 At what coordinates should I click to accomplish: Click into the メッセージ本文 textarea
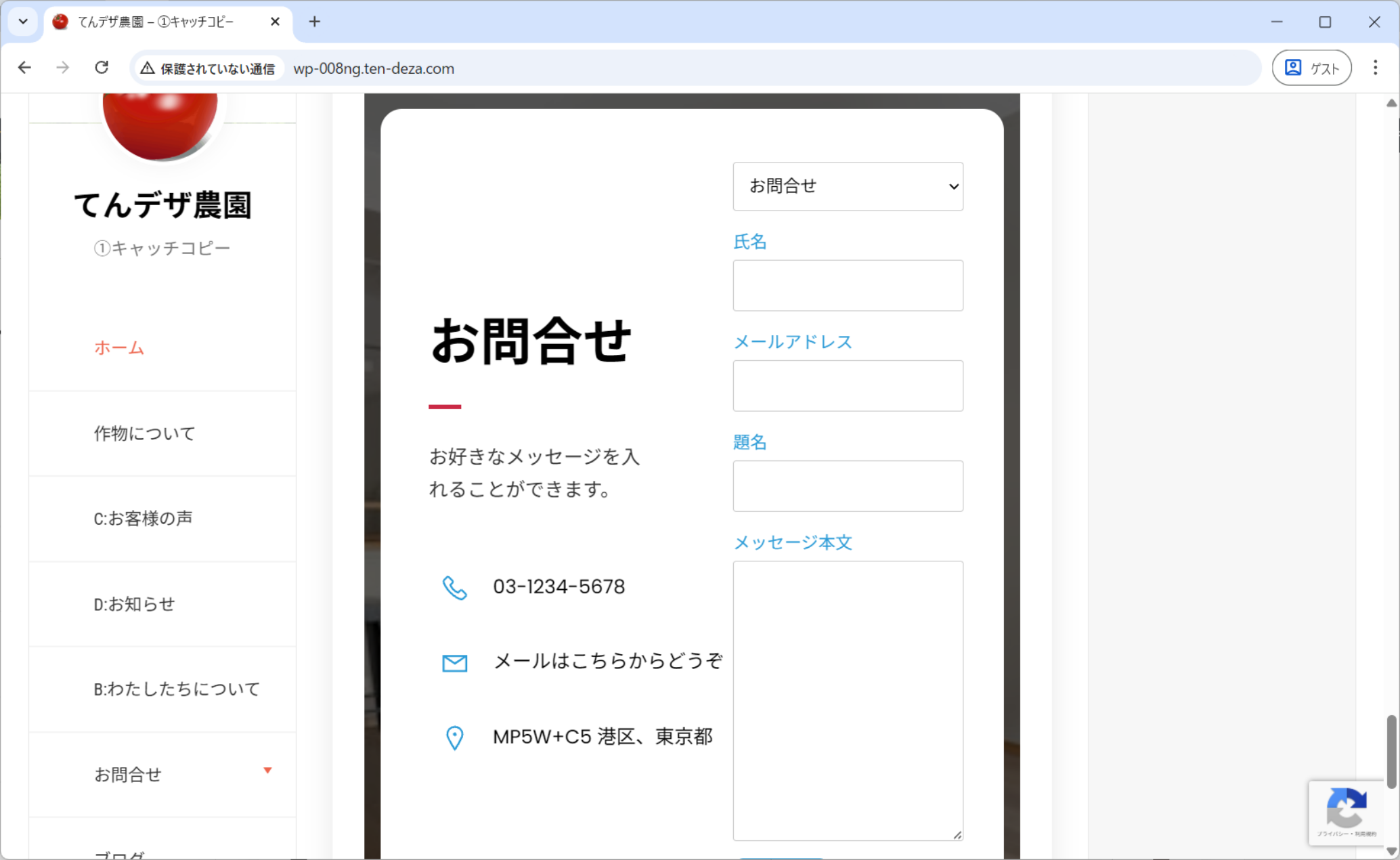848,700
